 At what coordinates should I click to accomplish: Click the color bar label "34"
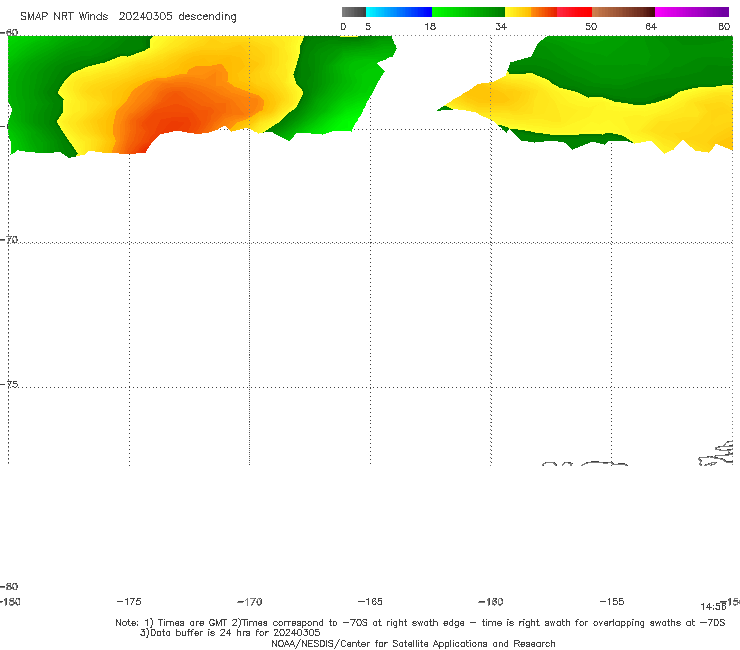501,26
